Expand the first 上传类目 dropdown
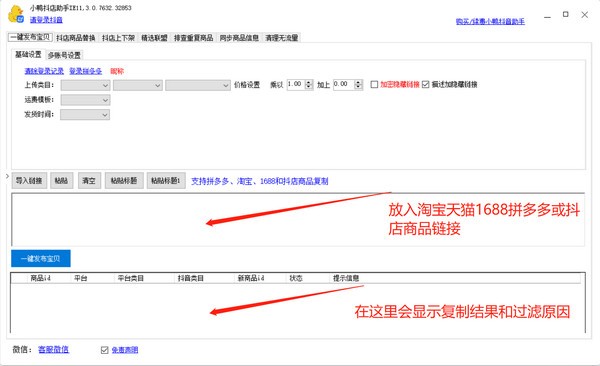The image size is (600, 366). point(85,85)
